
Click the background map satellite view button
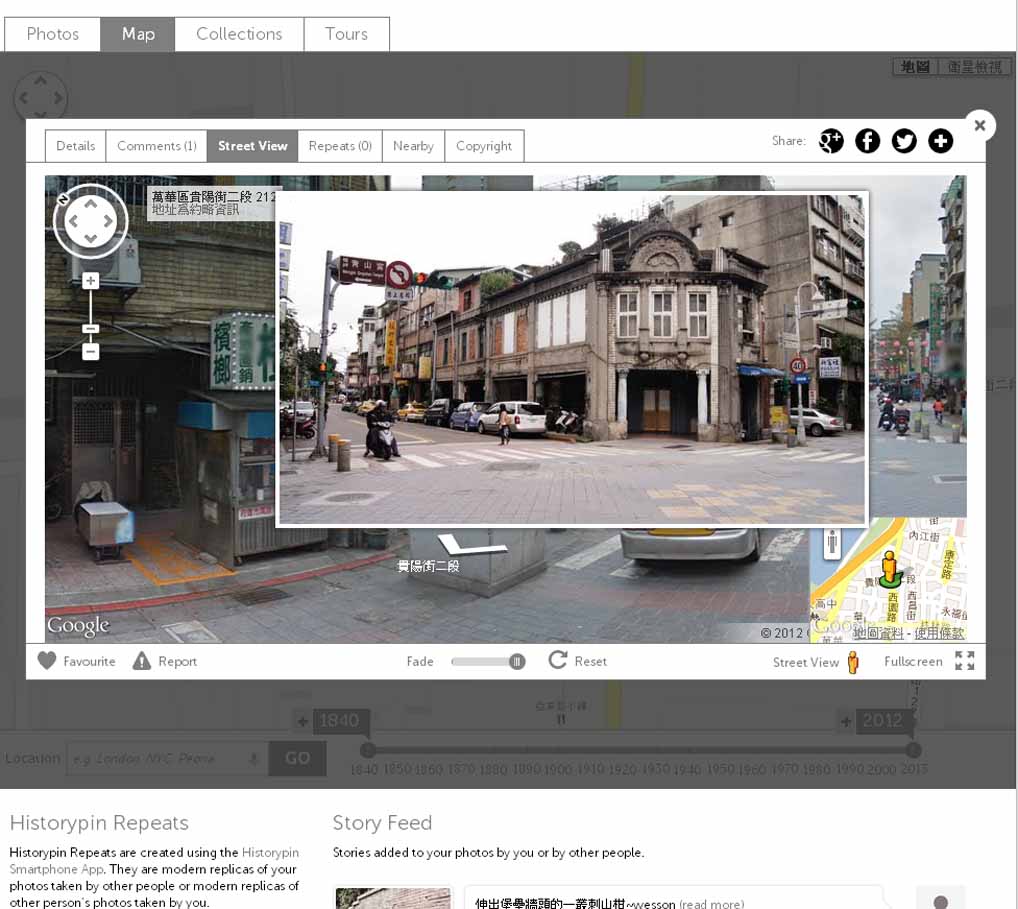[x=975, y=67]
